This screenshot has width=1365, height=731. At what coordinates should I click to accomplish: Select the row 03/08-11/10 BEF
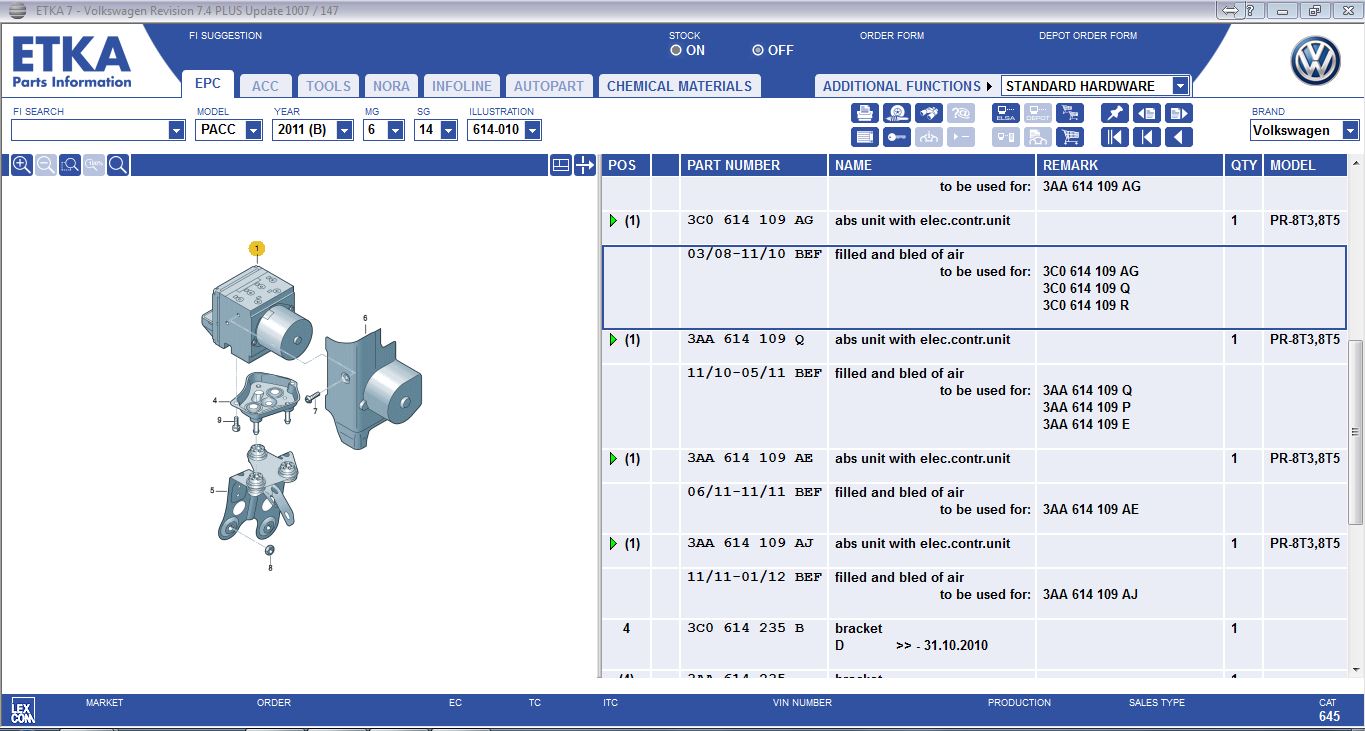coord(975,288)
